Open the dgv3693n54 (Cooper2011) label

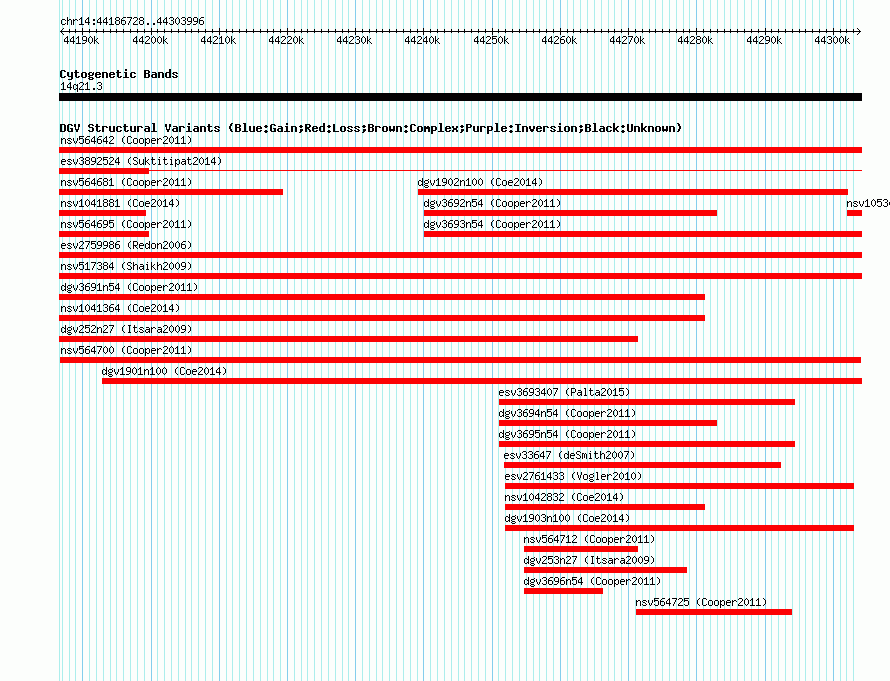pos(492,224)
